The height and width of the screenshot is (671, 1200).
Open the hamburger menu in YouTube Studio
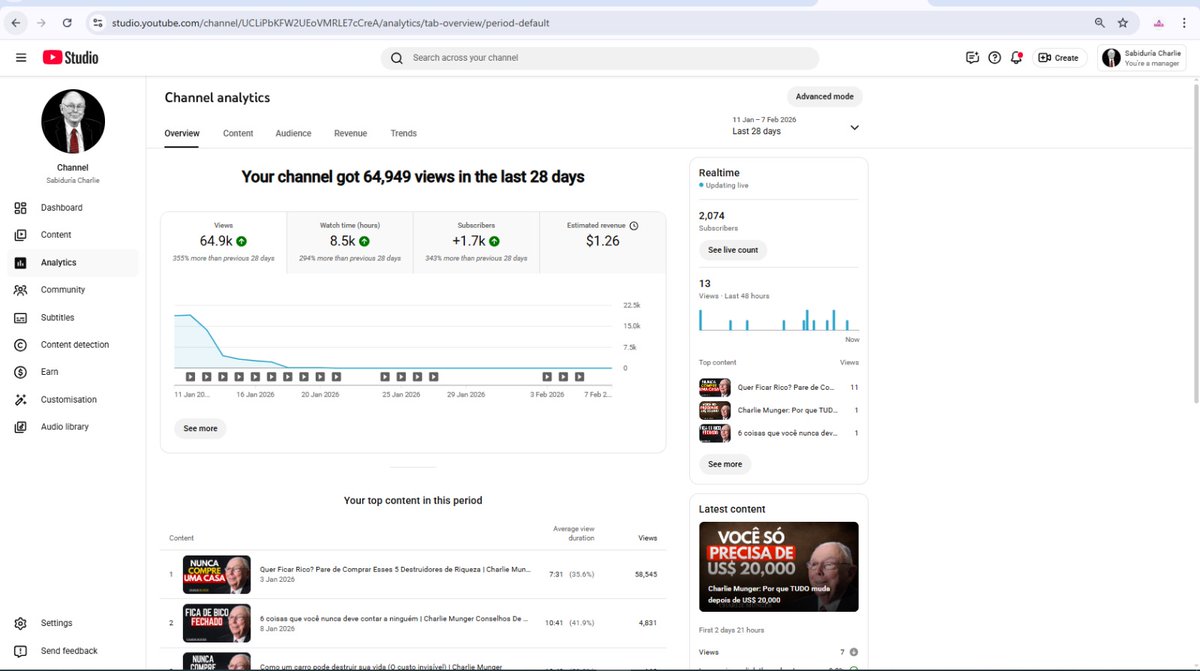(21, 58)
